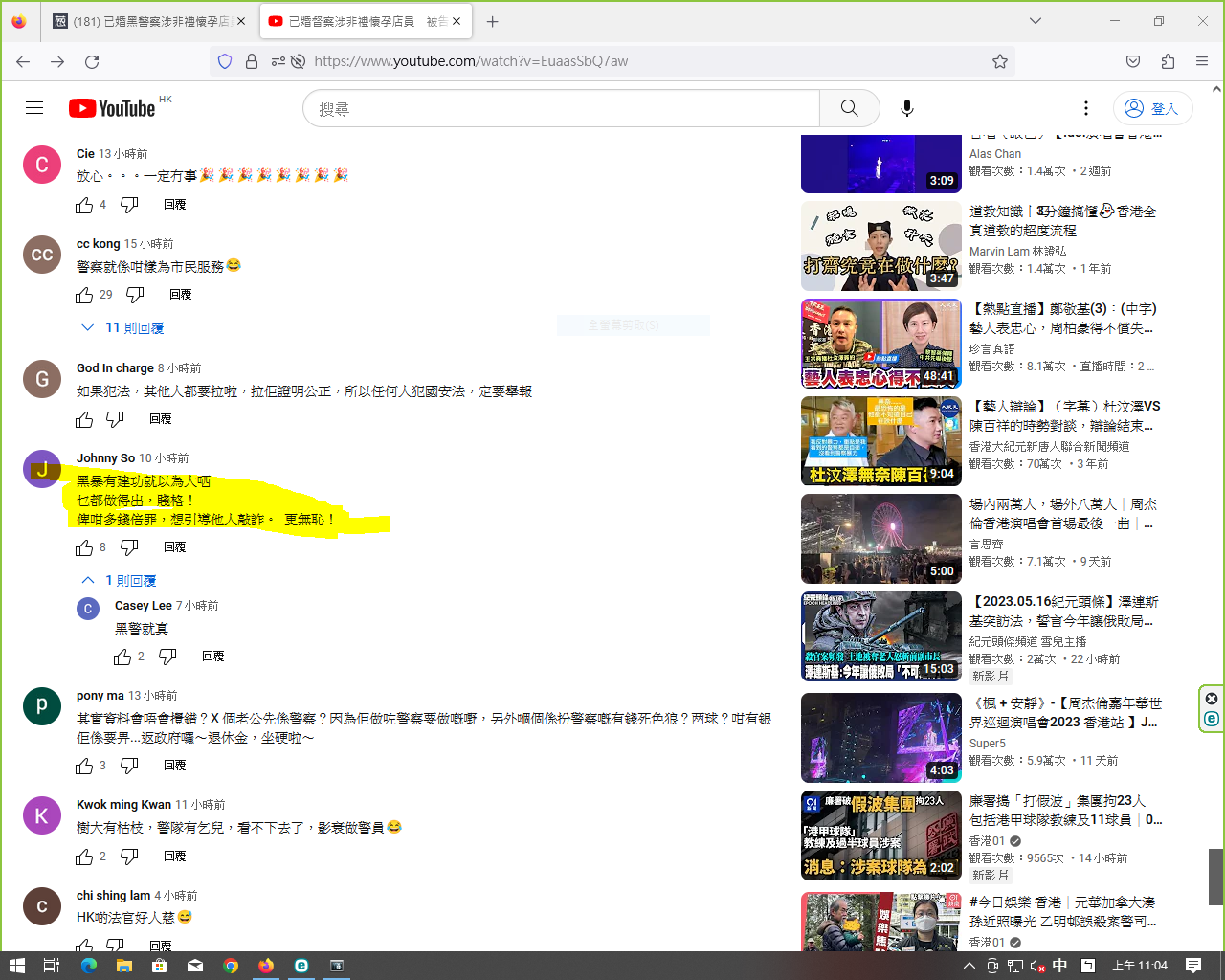This screenshot has height=980, width=1225.
Task: Open God In charge's channel link
Action: tap(115, 368)
